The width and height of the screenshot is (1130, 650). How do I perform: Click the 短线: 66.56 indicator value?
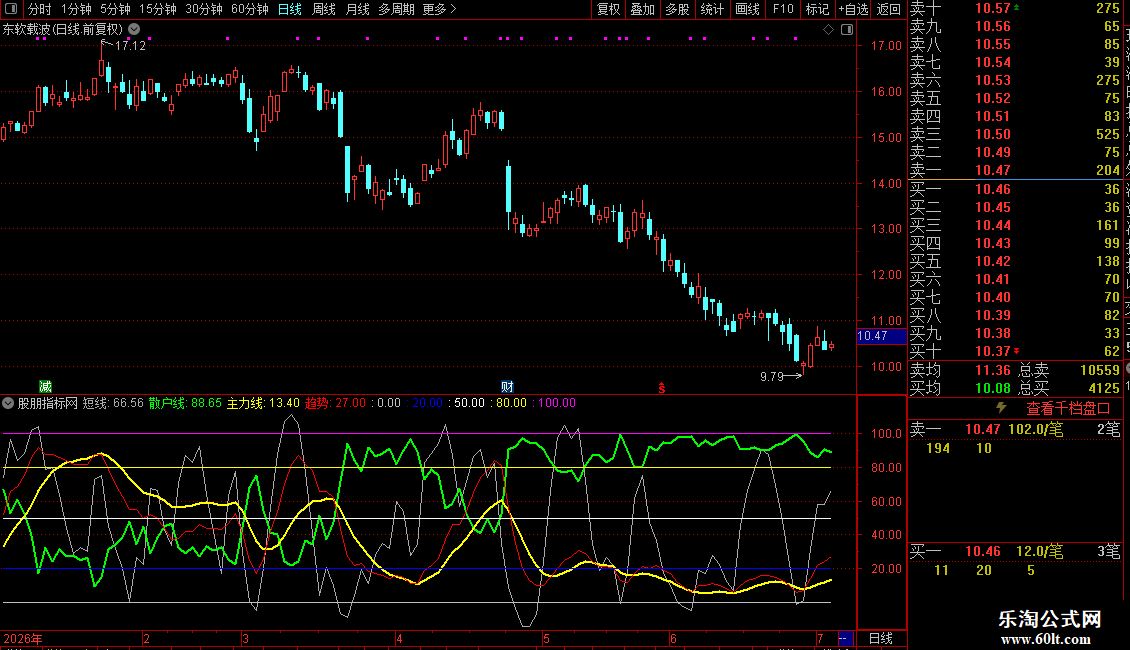point(113,403)
